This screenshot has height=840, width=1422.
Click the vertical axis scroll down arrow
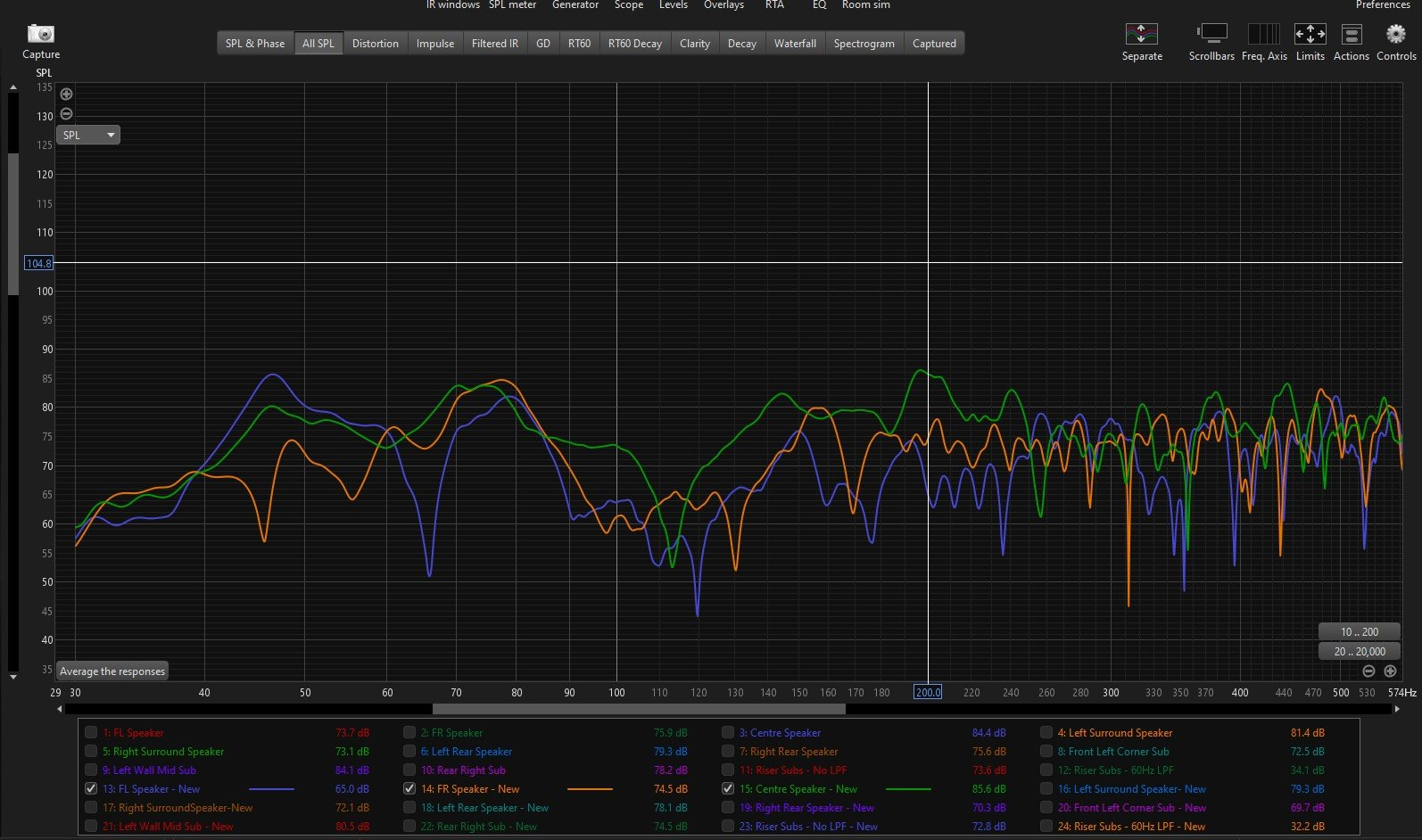pos(12,677)
